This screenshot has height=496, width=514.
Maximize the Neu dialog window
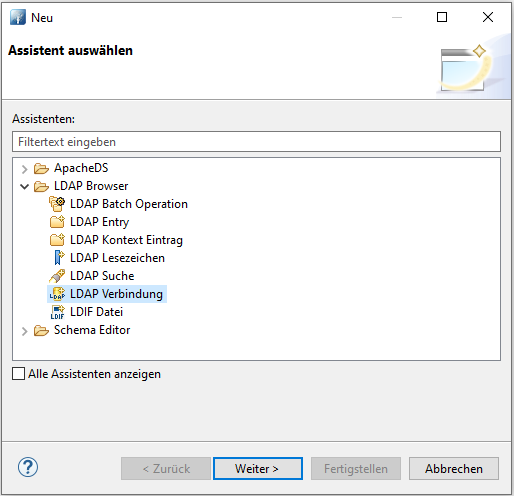pos(442,17)
